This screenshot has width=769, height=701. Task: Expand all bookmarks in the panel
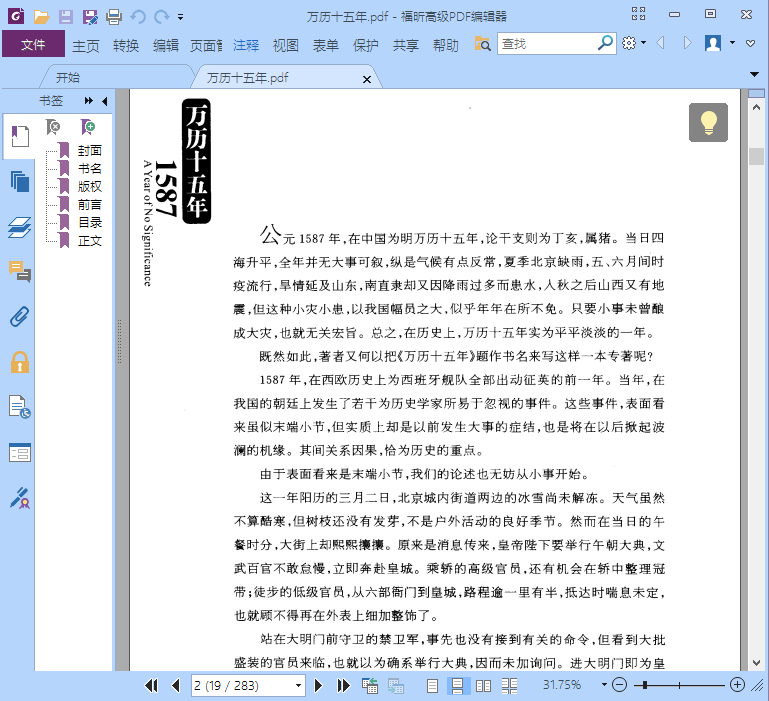pyautogui.click(x=88, y=101)
